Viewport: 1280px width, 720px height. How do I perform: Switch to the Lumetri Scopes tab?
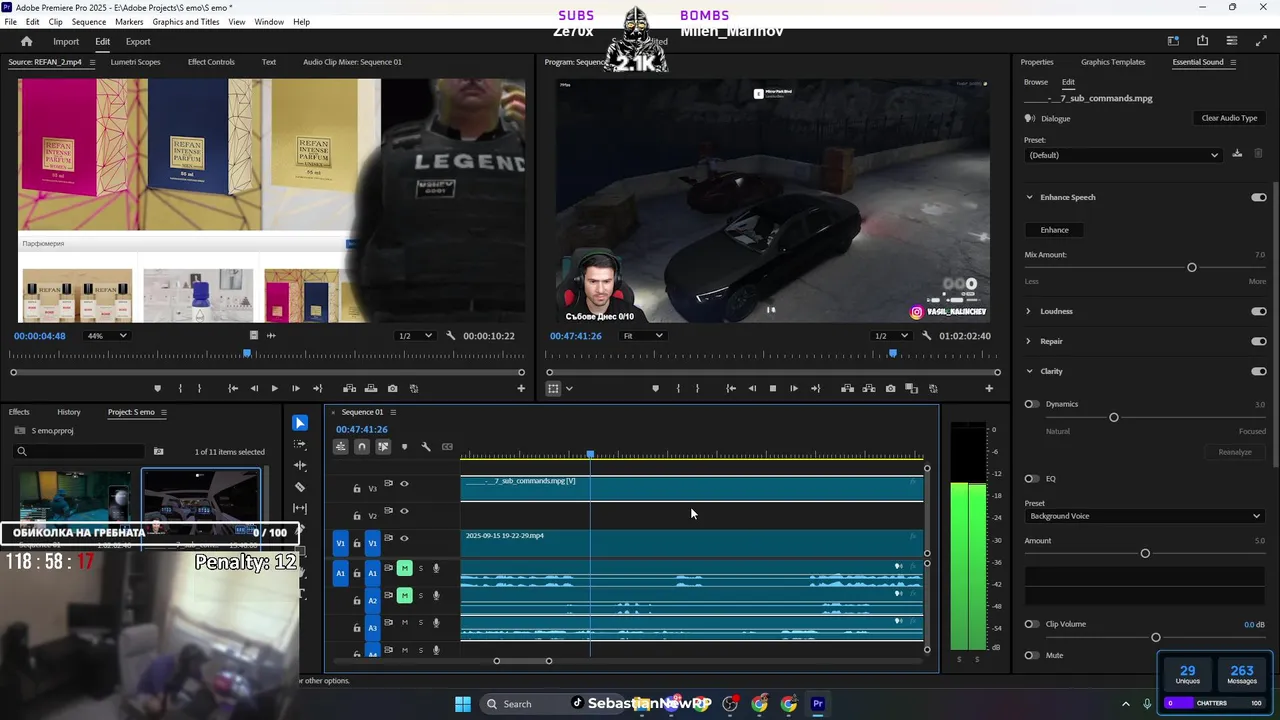pyautogui.click(x=135, y=62)
